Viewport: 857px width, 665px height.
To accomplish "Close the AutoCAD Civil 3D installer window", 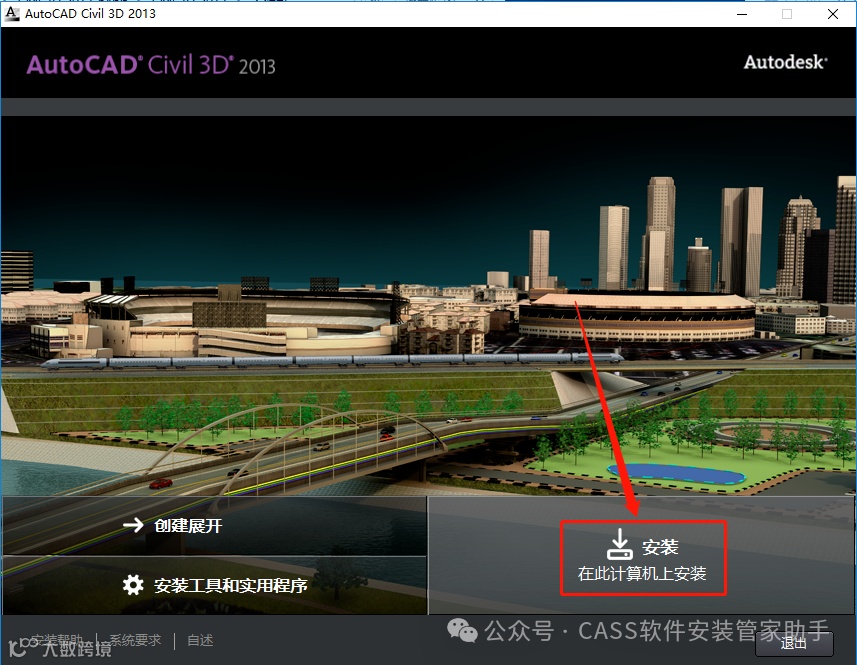I will [x=833, y=14].
